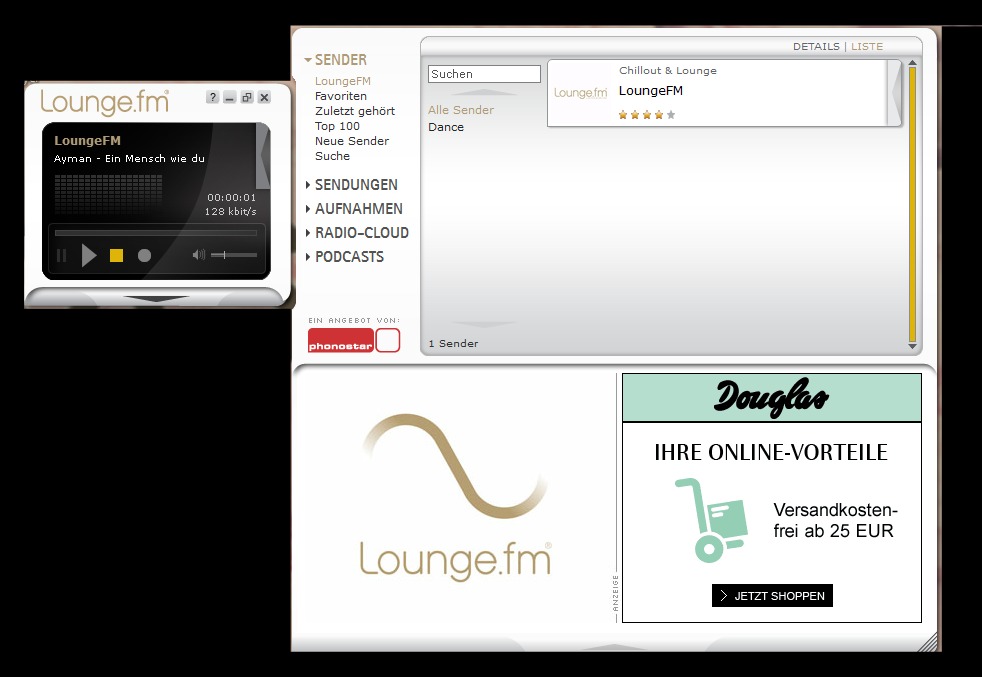Open Zuletzt gehört list

point(354,111)
